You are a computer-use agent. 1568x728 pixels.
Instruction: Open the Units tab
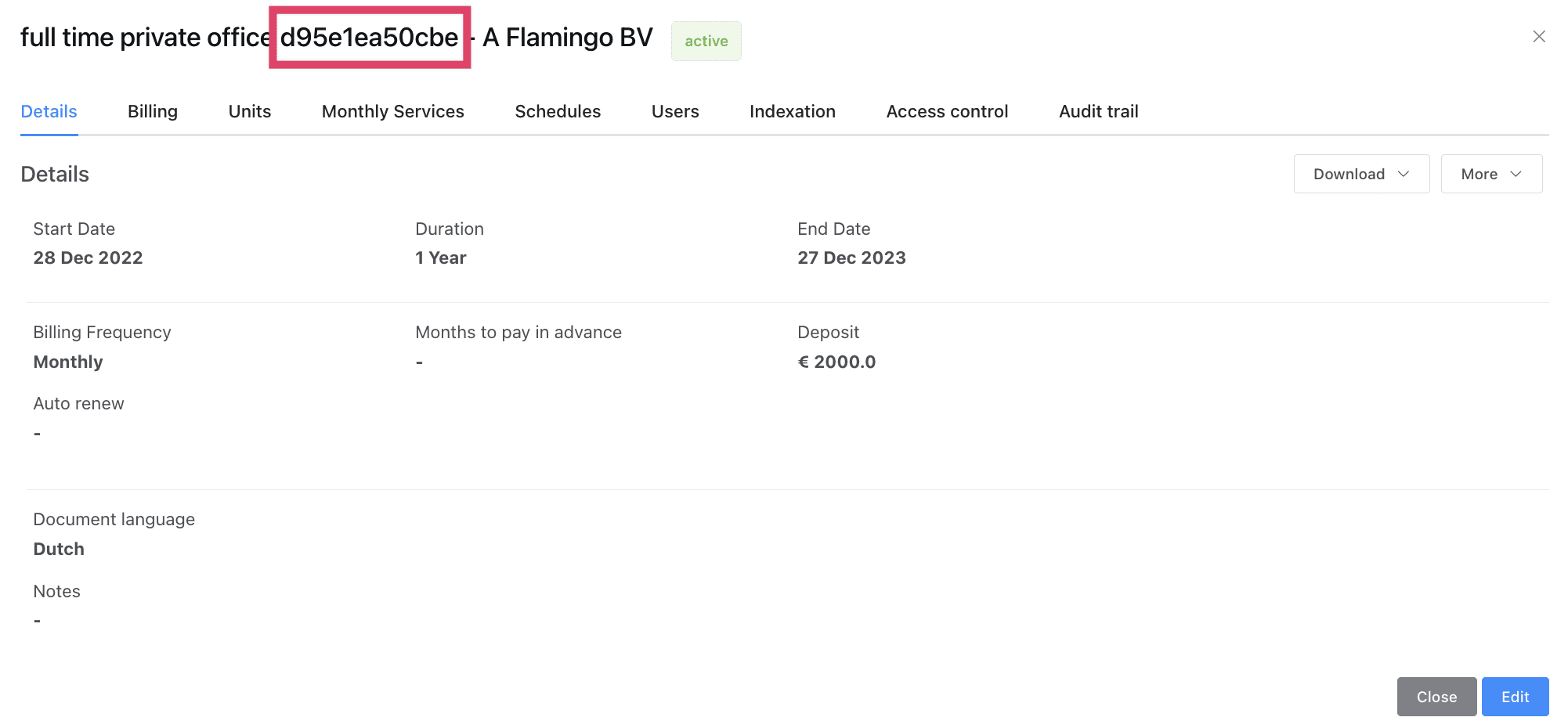[249, 111]
